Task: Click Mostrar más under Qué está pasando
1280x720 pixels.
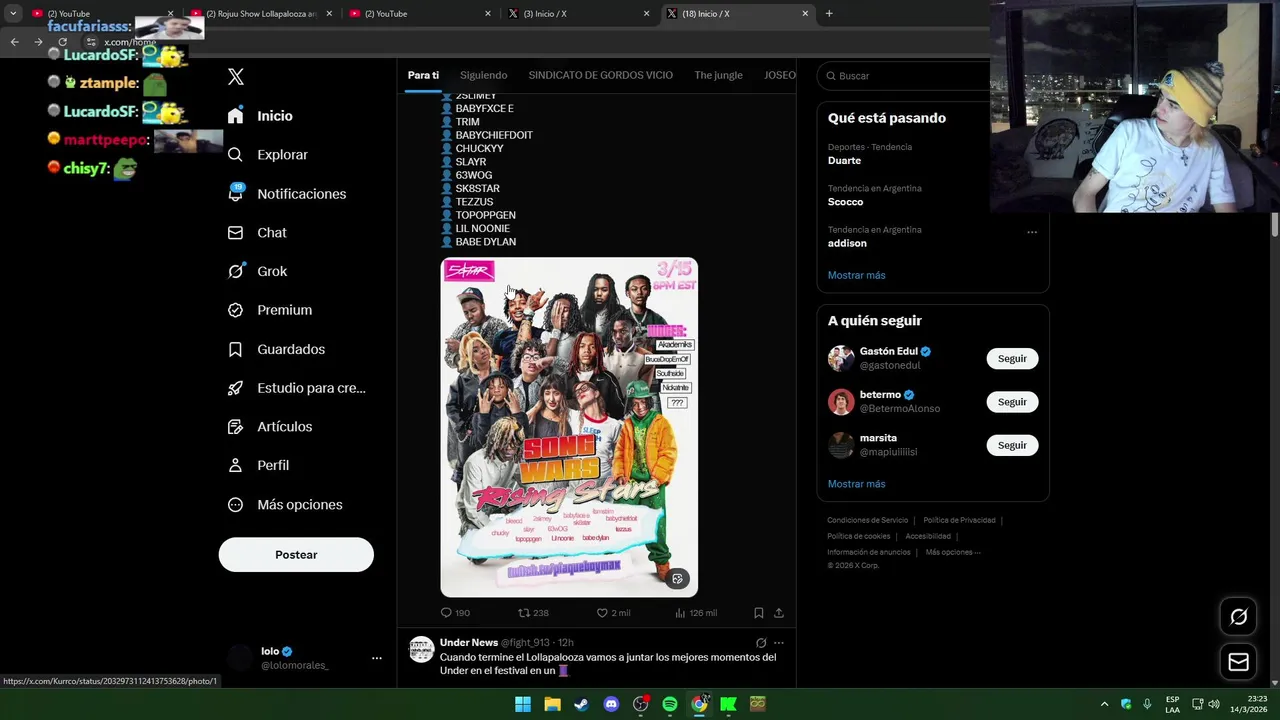Action: click(x=856, y=275)
